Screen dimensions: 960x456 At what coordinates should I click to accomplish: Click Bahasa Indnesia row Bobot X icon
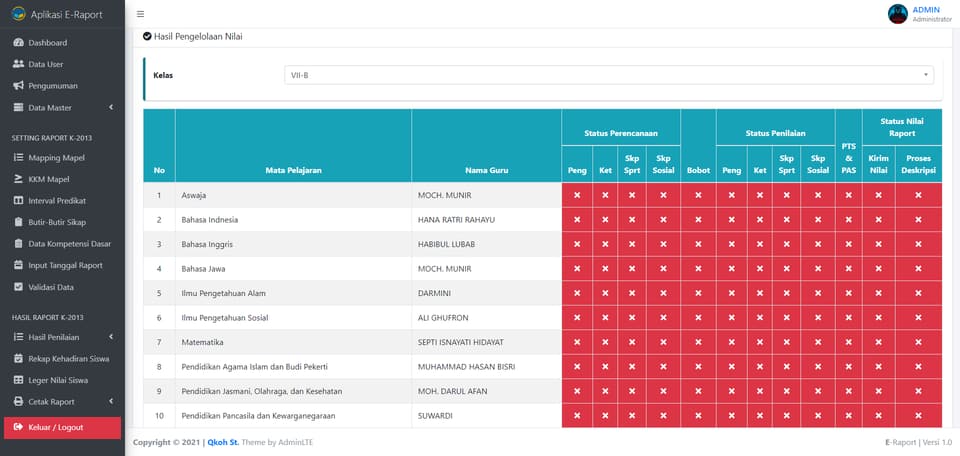(698, 220)
